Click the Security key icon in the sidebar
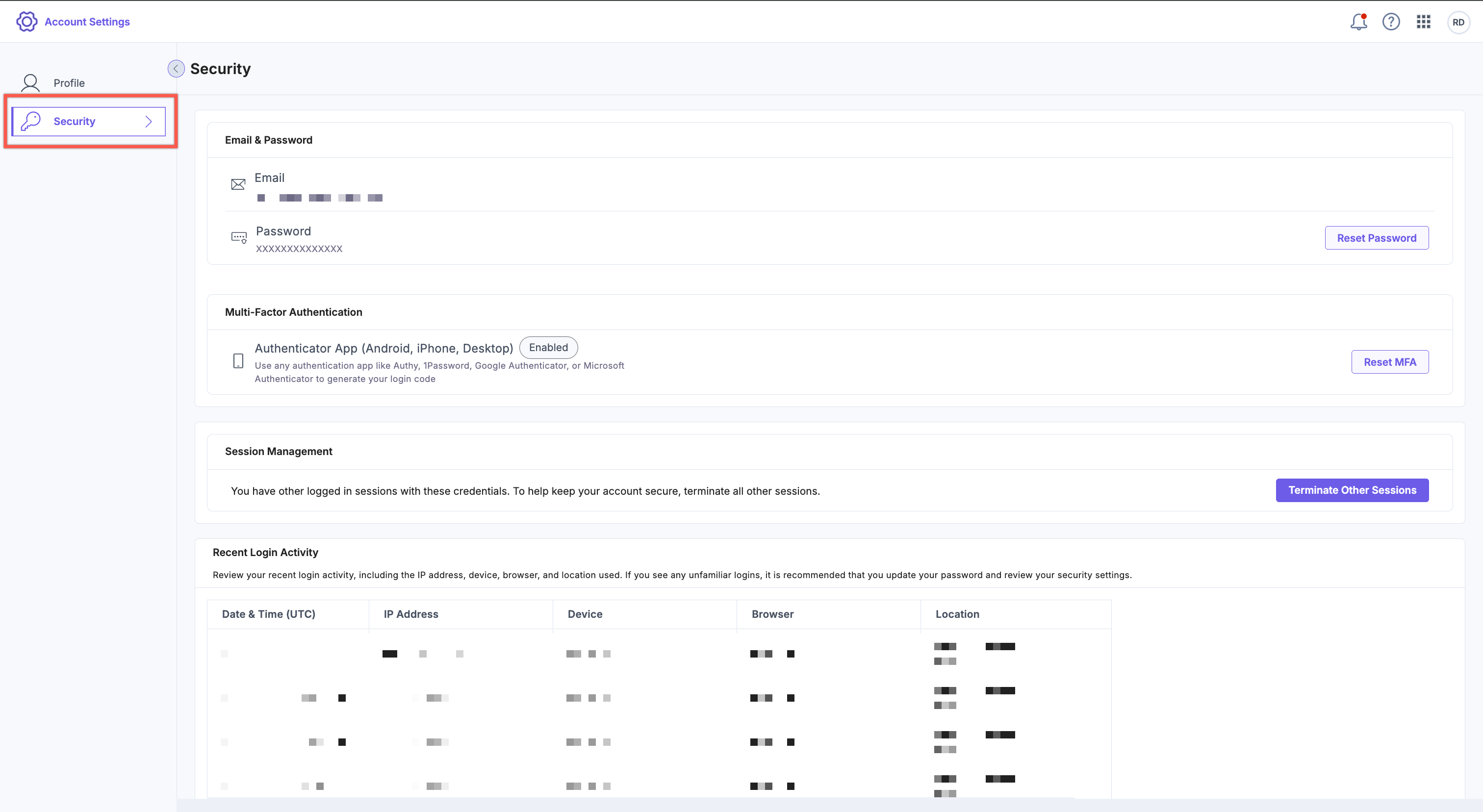 (30, 122)
